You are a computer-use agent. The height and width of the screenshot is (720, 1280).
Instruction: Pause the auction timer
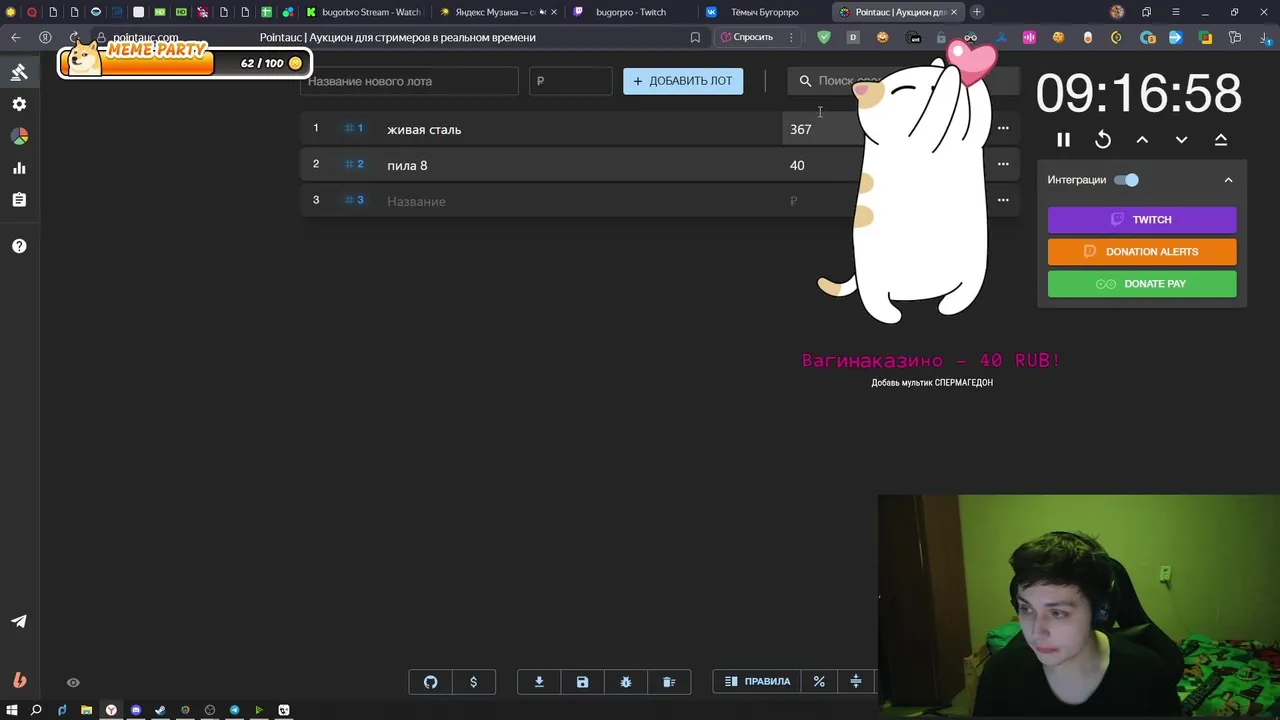[1063, 140]
